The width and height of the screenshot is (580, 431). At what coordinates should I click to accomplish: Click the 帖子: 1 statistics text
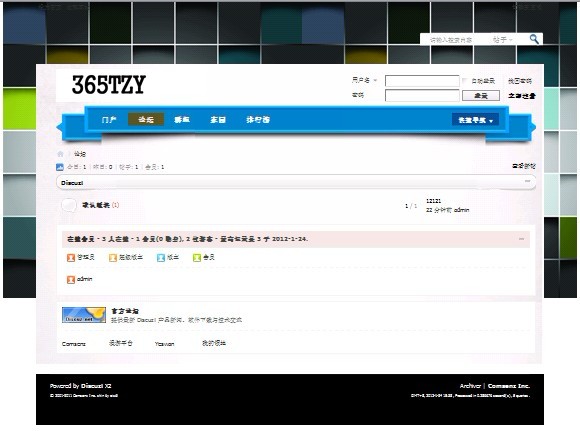pyautogui.click(x=128, y=167)
